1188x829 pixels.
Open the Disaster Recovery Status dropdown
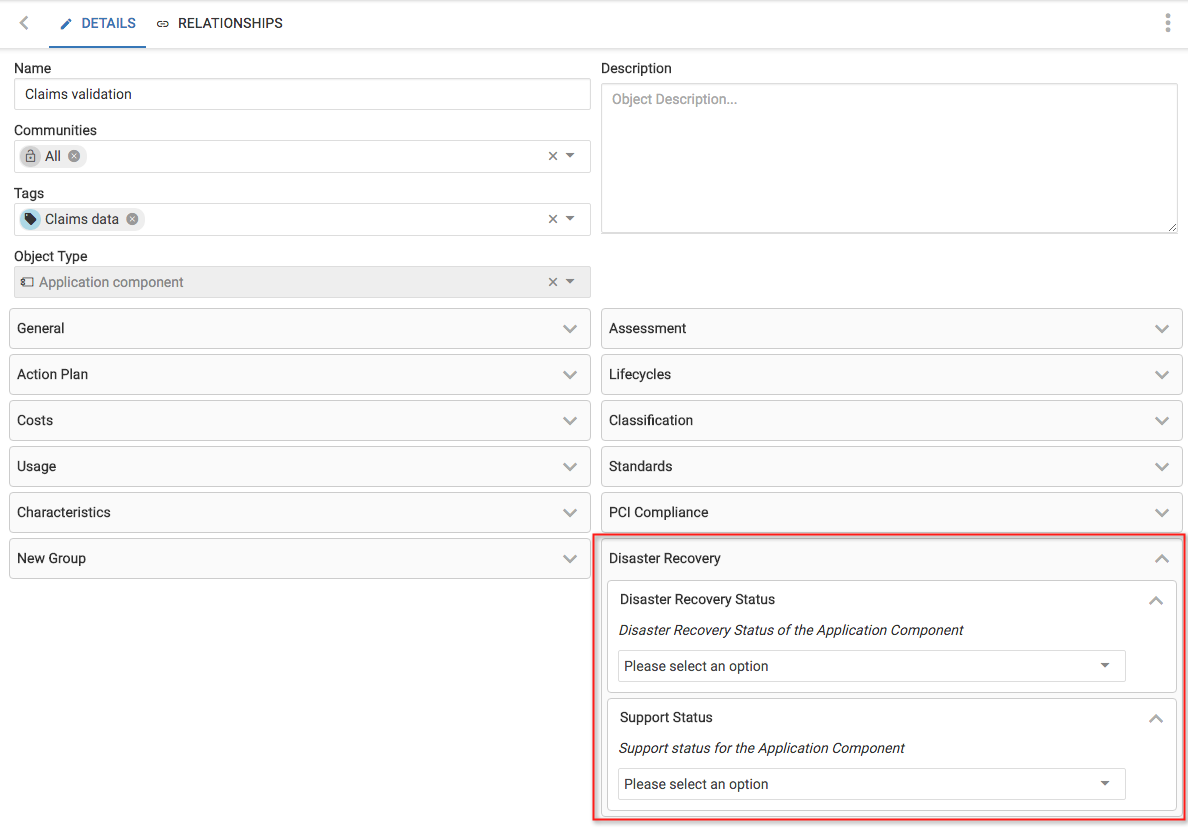coord(871,666)
